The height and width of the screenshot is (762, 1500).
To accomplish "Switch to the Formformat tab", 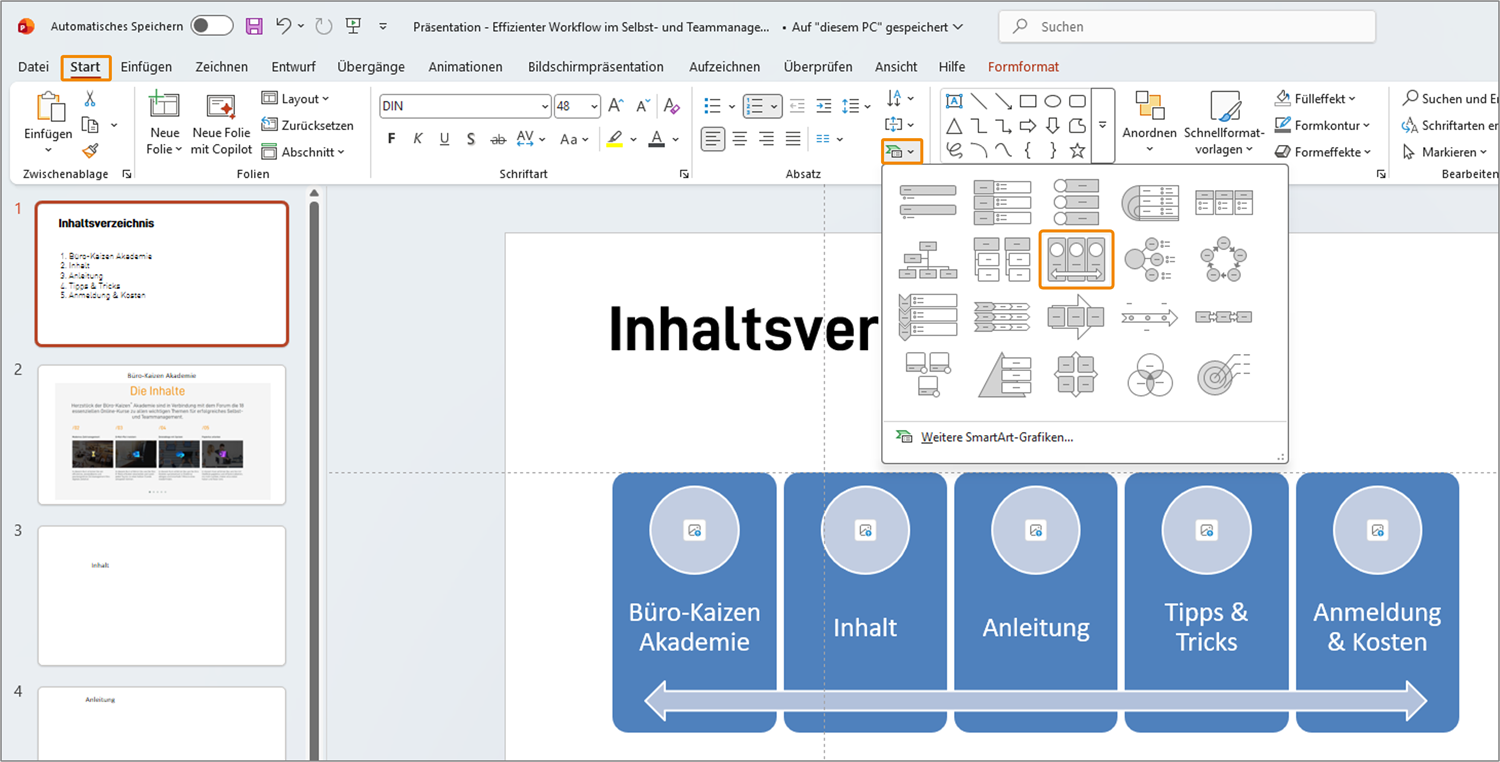I will click(1023, 67).
